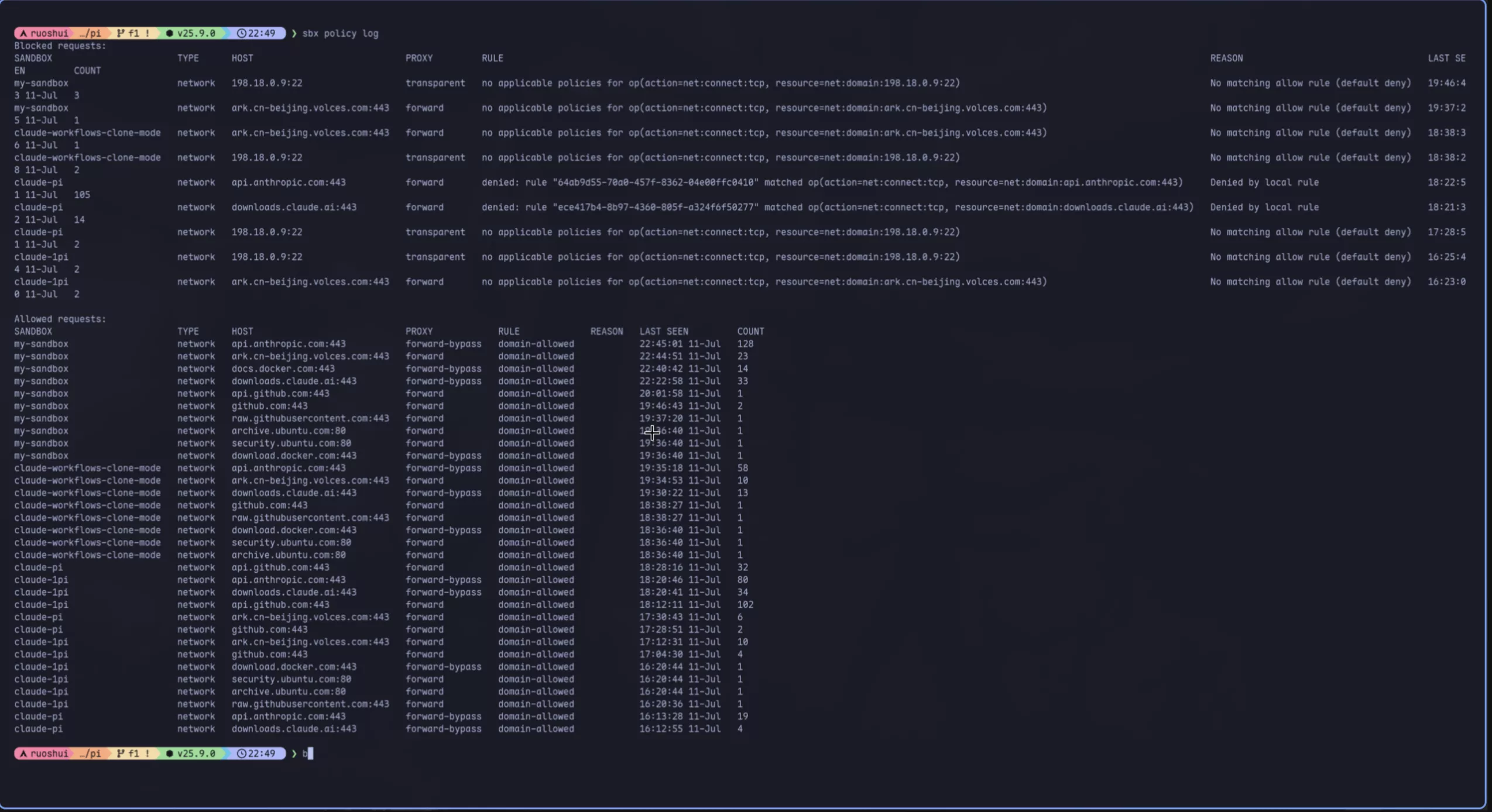Click the PROXY column header in the Blocked requests table
Screen dimensions: 1492x812
(419, 58)
